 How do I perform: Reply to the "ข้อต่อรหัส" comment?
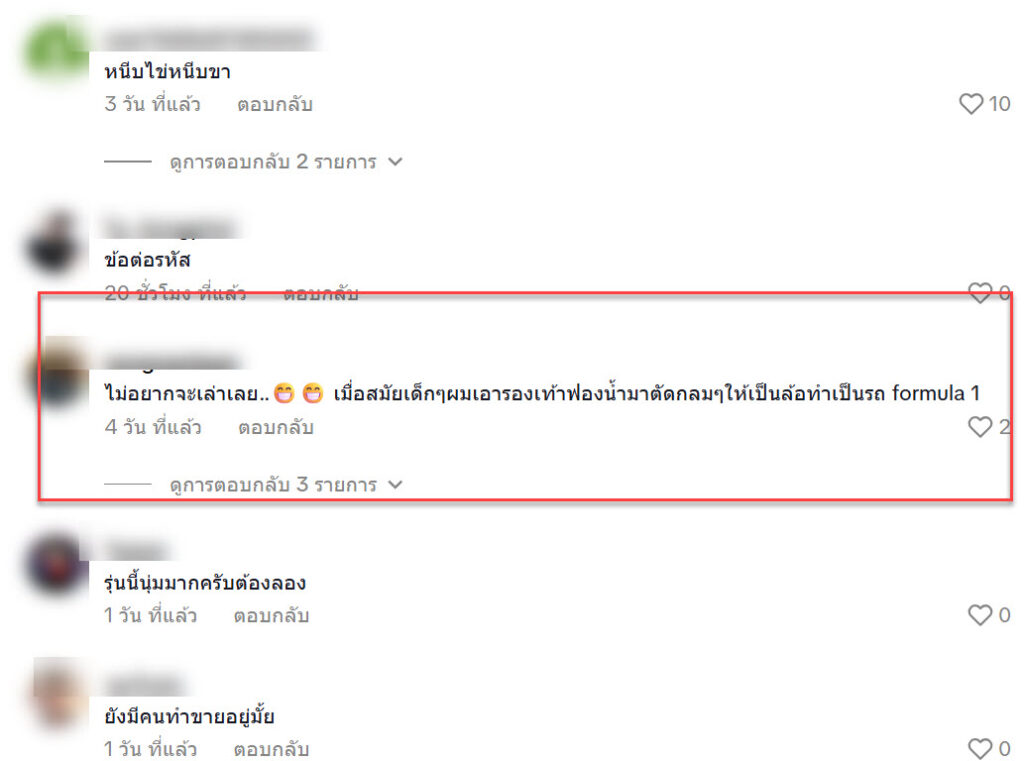(x=321, y=293)
